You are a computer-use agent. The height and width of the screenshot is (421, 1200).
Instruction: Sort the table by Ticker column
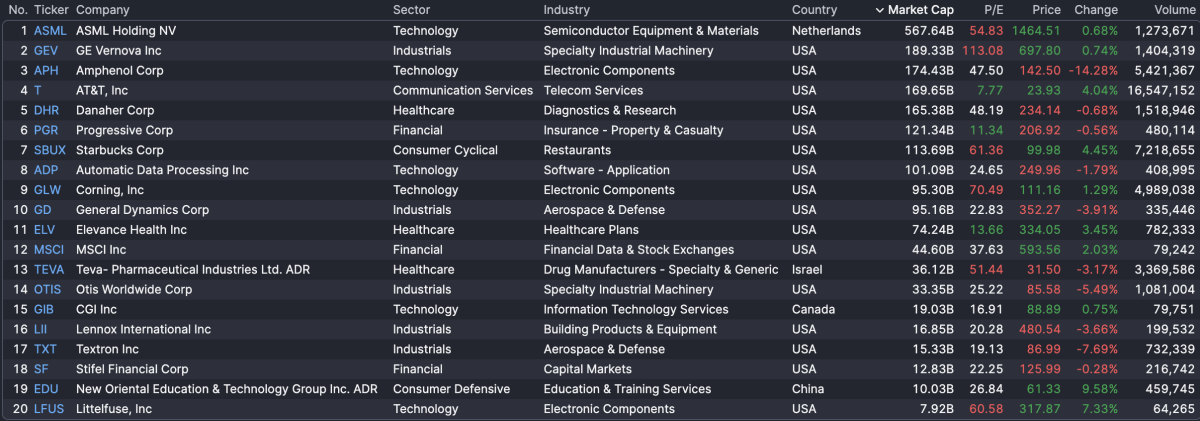coord(51,10)
